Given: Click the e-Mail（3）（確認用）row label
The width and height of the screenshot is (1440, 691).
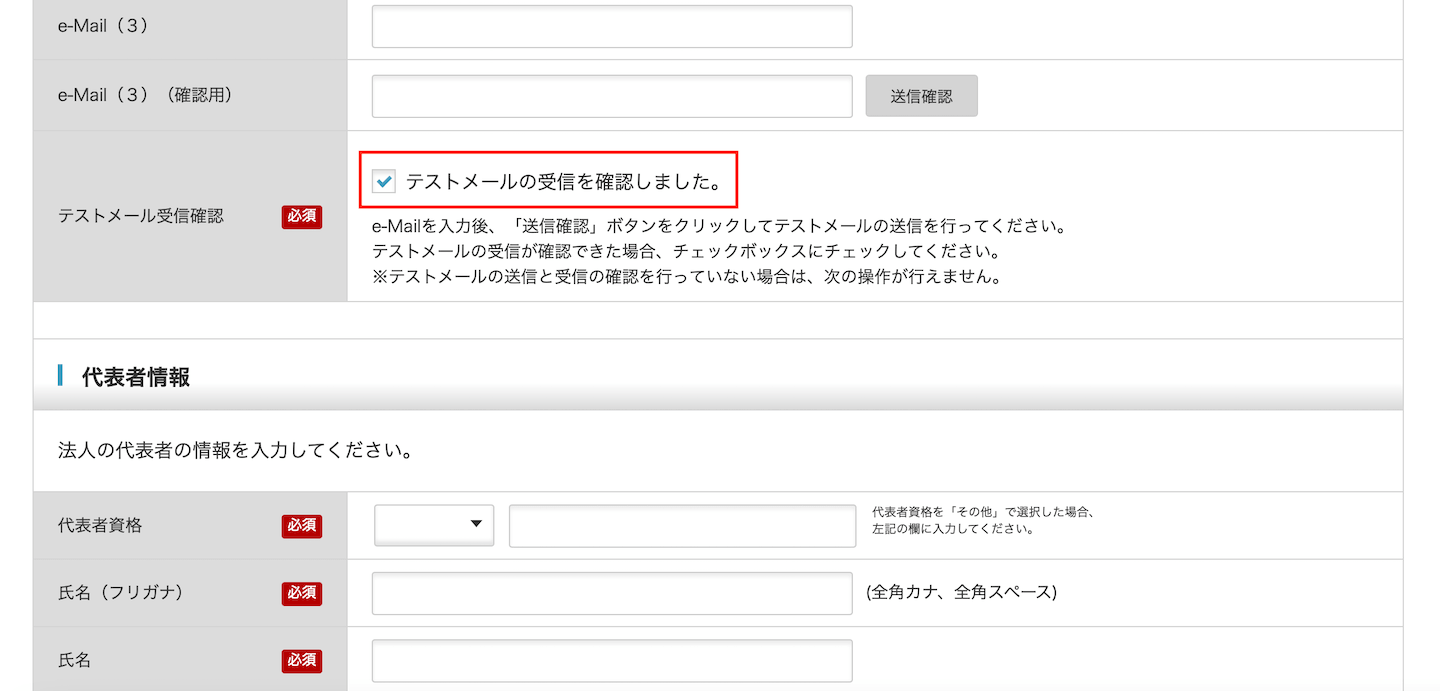Looking at the screenshot, I should tap(145, 95).
